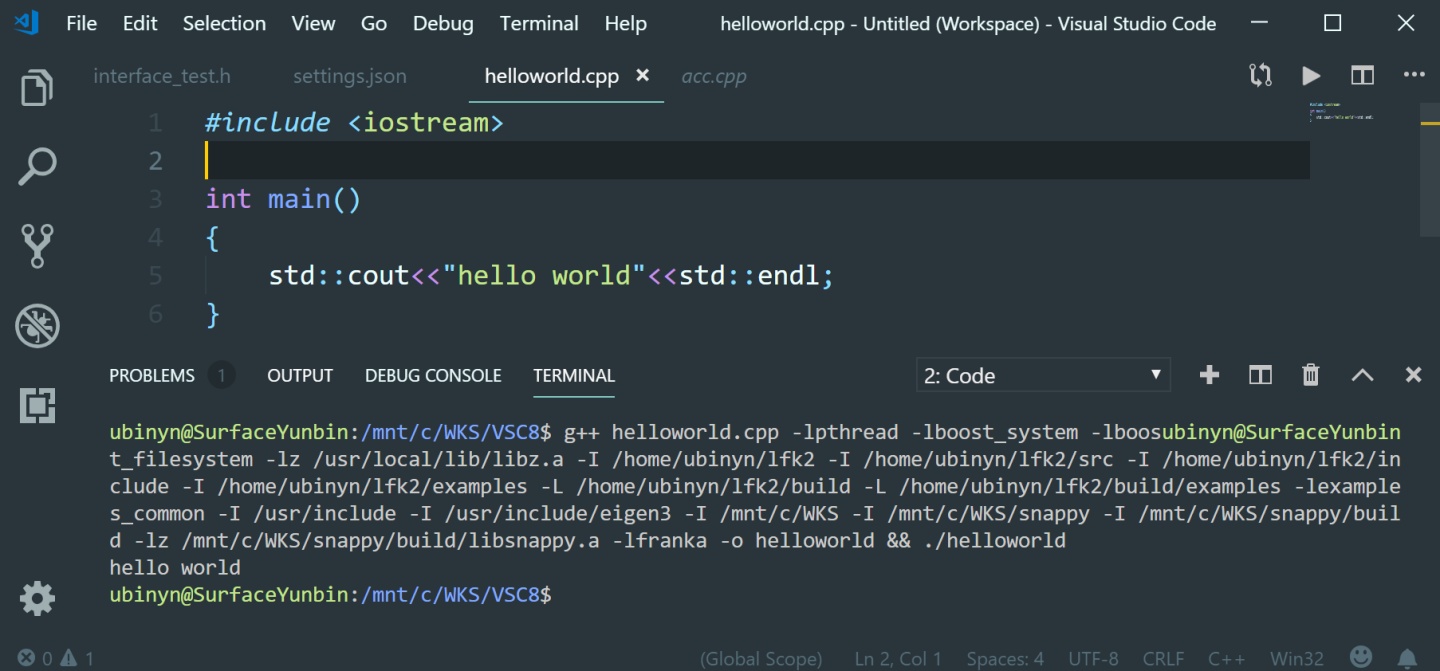Select the TERMINAL panel tab
This screenshot has width=1440, height=671.
coord(574,375)
